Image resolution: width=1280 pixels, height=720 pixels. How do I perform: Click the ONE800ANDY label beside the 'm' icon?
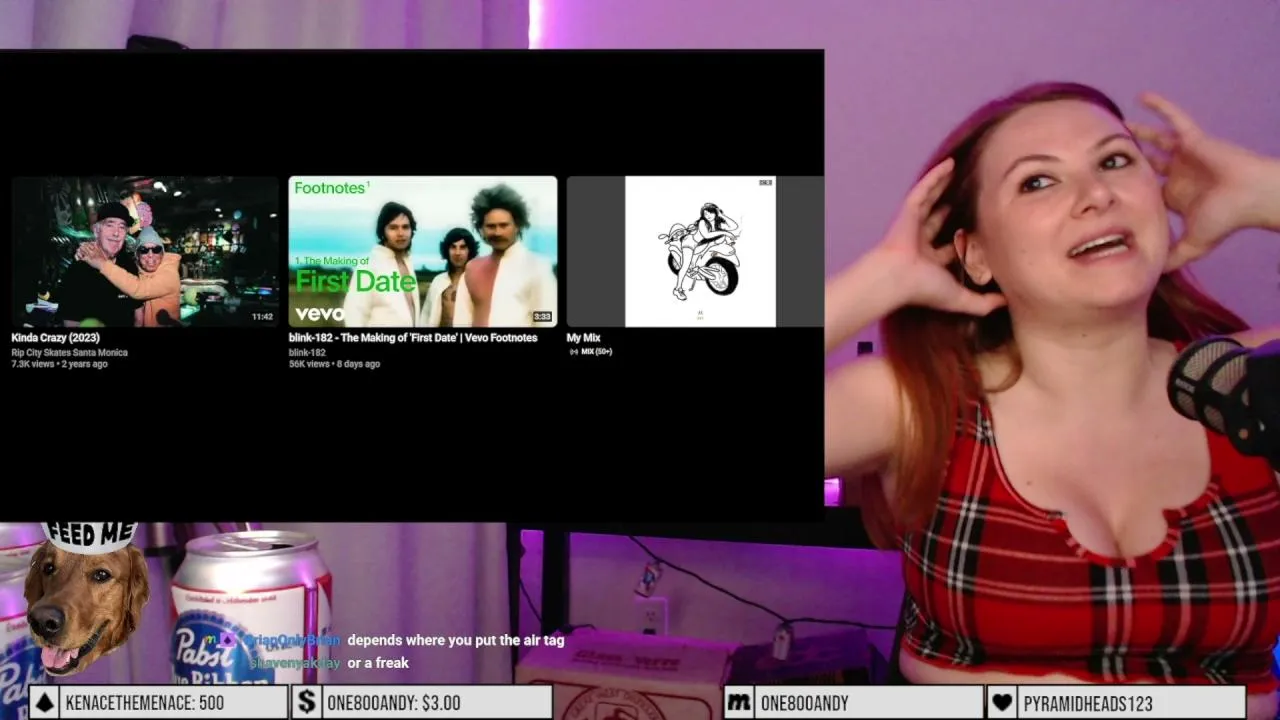[x=804, y=703]
